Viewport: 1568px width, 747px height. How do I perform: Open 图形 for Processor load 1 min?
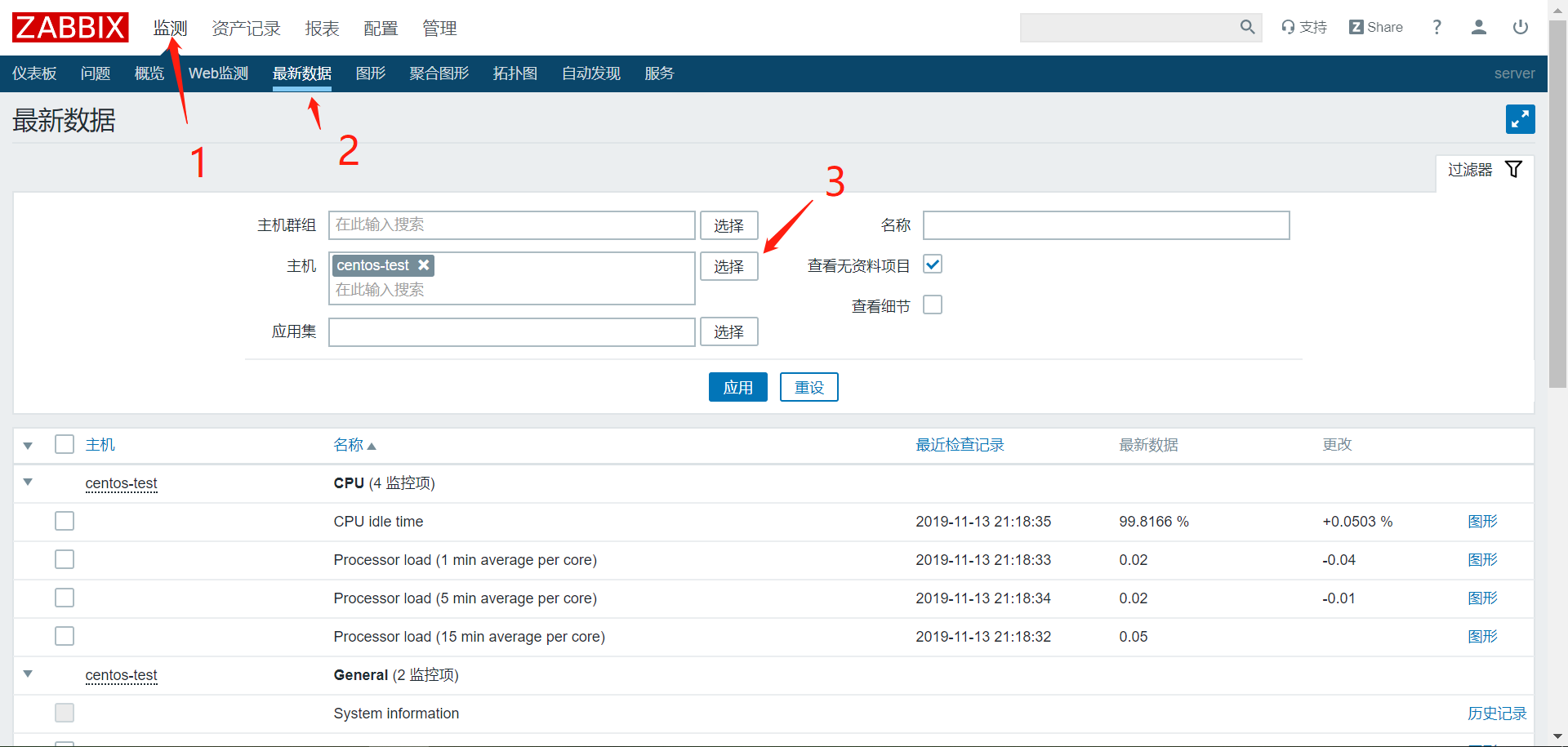click(x=1482, y=560)
